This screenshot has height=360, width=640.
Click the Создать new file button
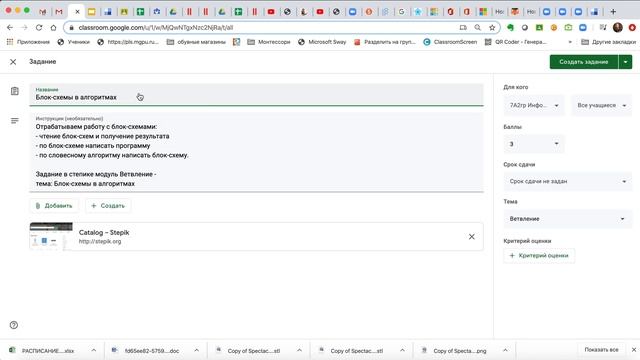pyautogui.click(x=108, y=206)
